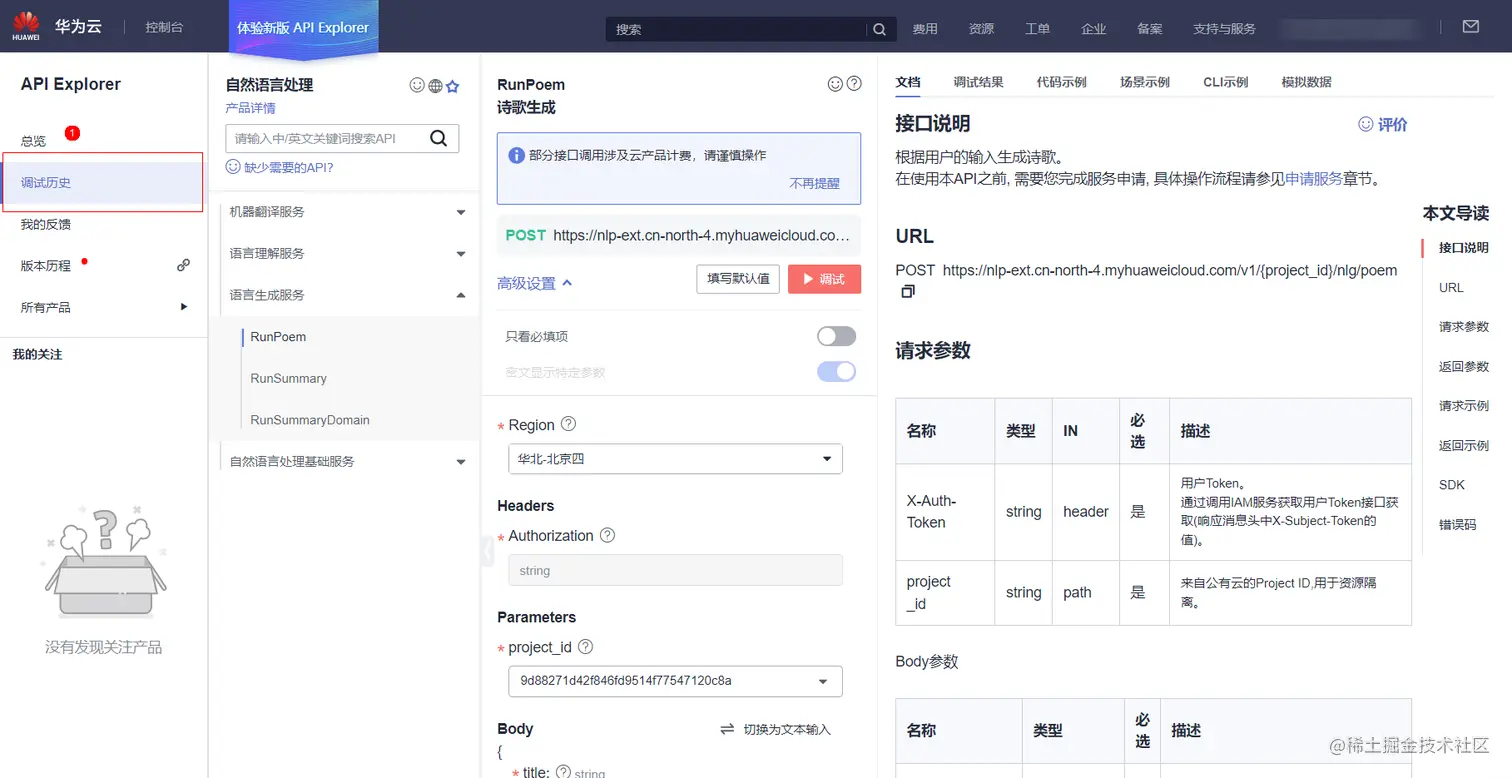1512x778 pixels.
Task: Expand the 所有产品 submenu arrow
Action: click(183, 306)
